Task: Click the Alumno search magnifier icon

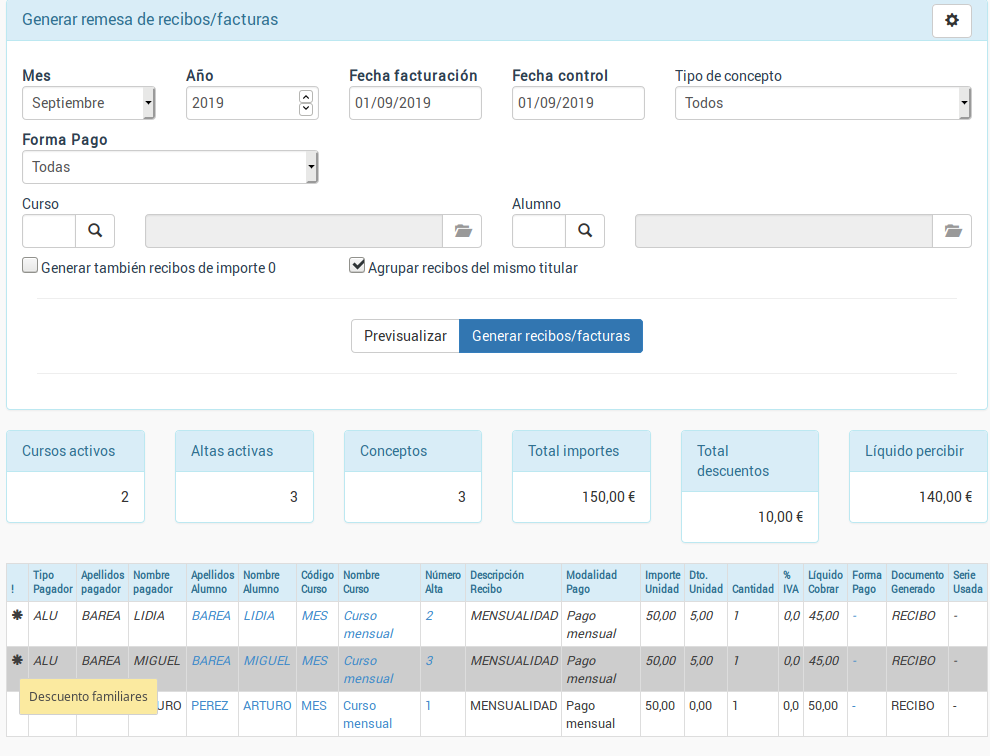Action: [x=585, y=231]
